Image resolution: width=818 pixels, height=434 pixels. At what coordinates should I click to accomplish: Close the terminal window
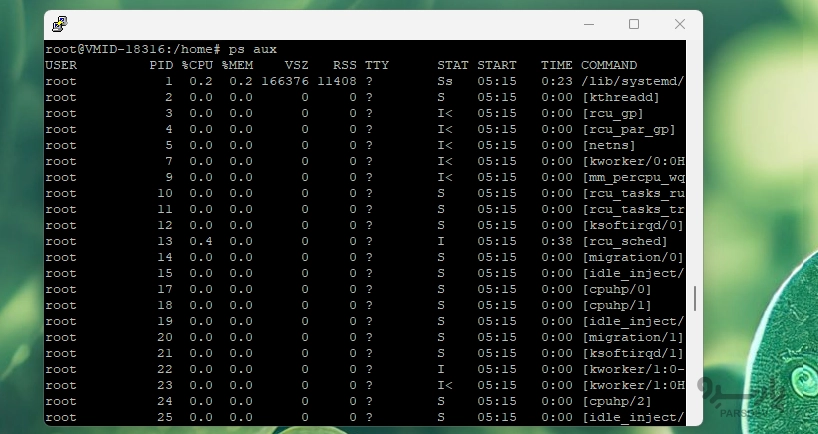tap(680, 24)
